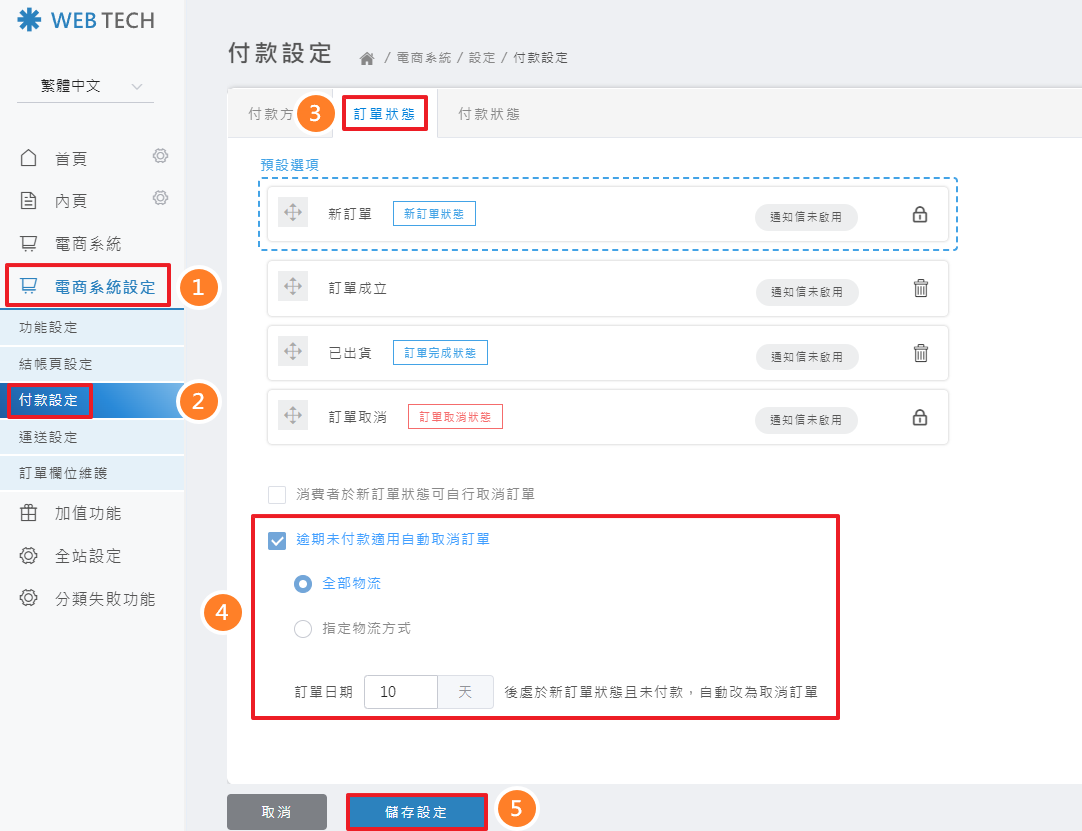This screenshot has height=831, width=1082.
Task: Collapse the 電商系統設定 sidebar menu
Action: coord(90,287)
